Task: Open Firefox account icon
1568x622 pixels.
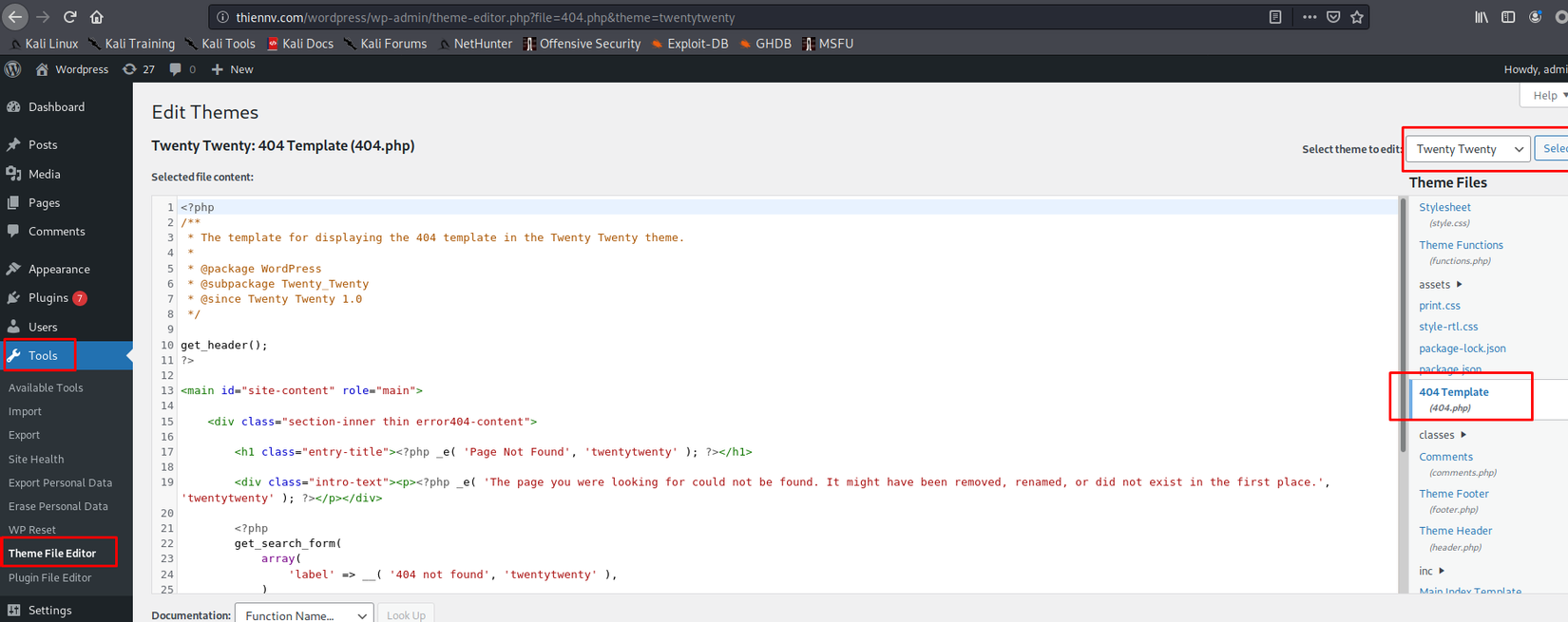Action: click(x=1535, y=17)
